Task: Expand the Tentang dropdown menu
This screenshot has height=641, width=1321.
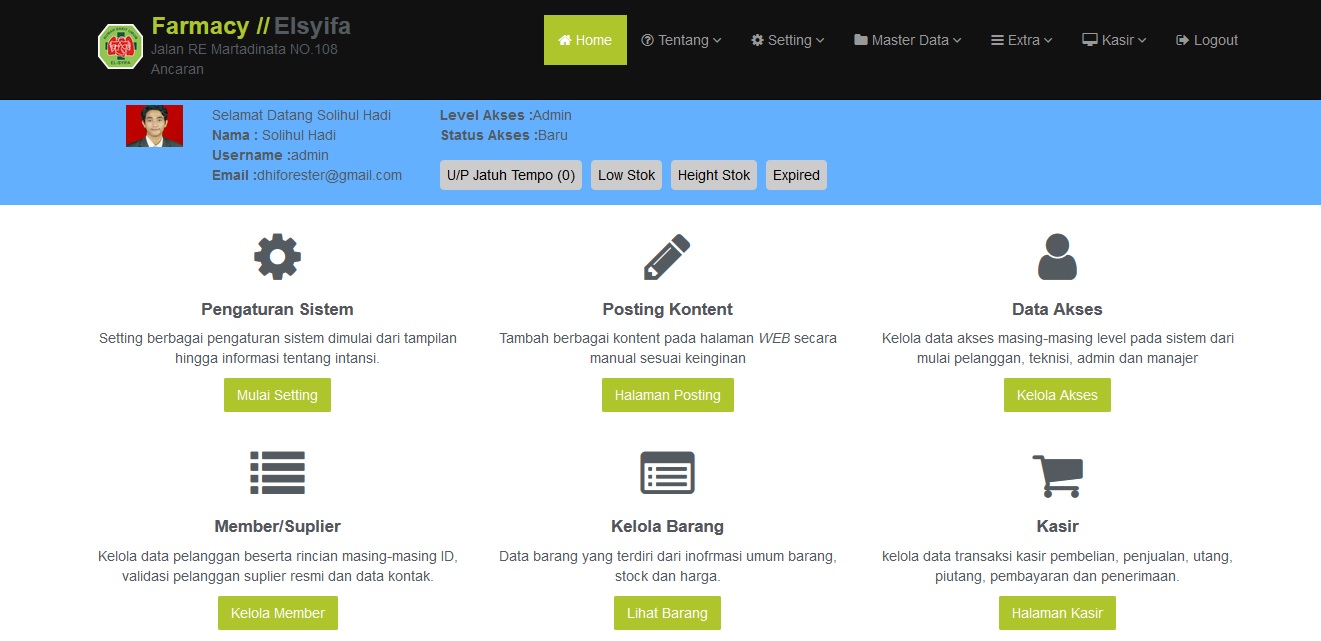Action: click(x=681, y=40)
